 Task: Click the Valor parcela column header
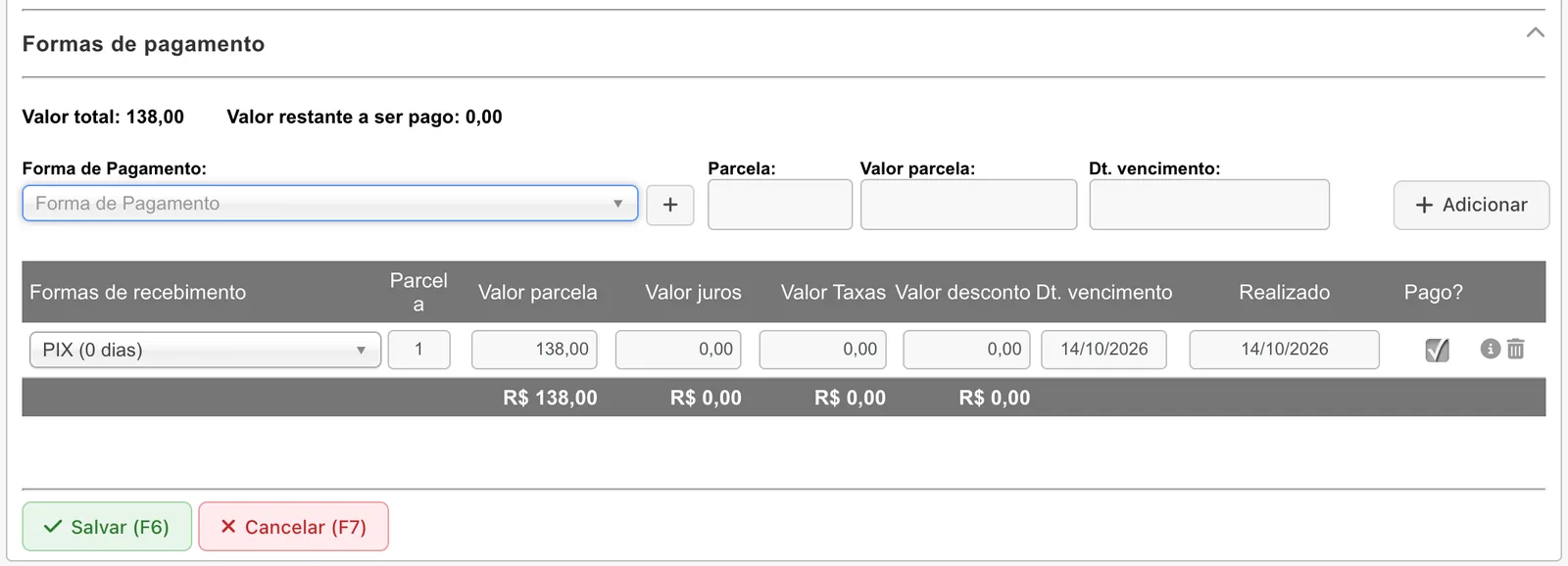click(x=537, y=292)
